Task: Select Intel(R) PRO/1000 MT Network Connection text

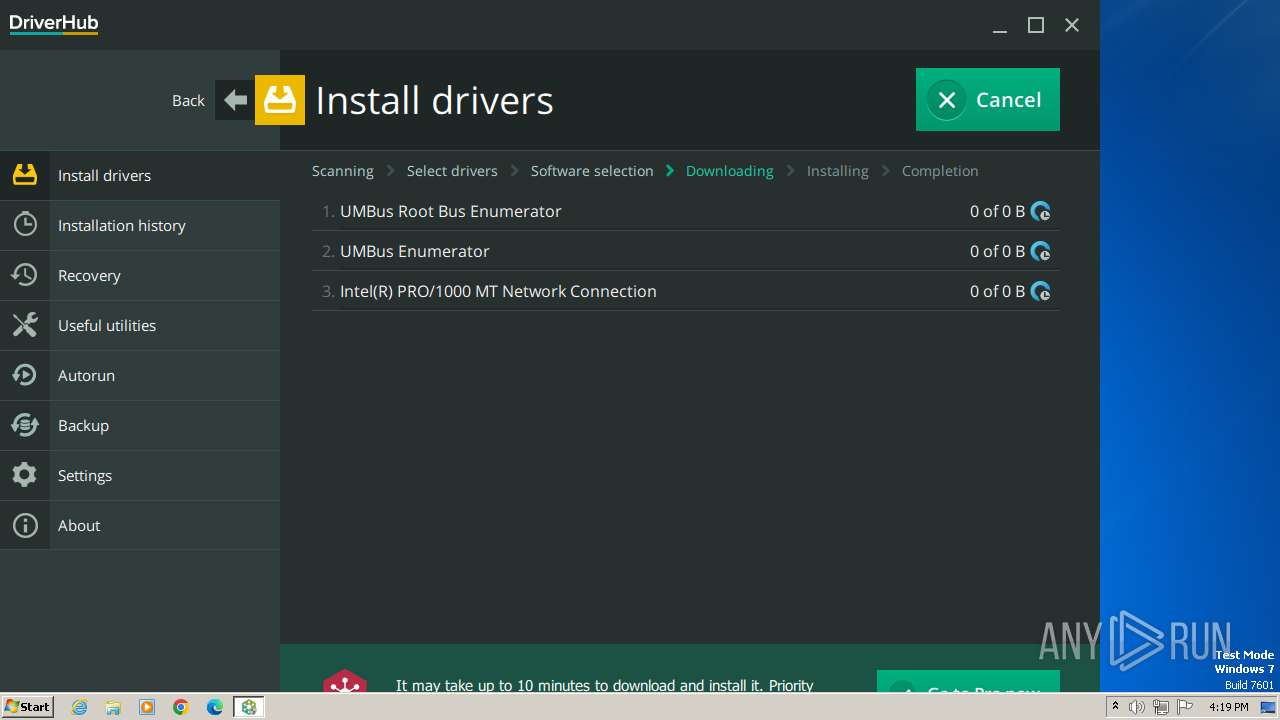Action: (x=498, y=291)
